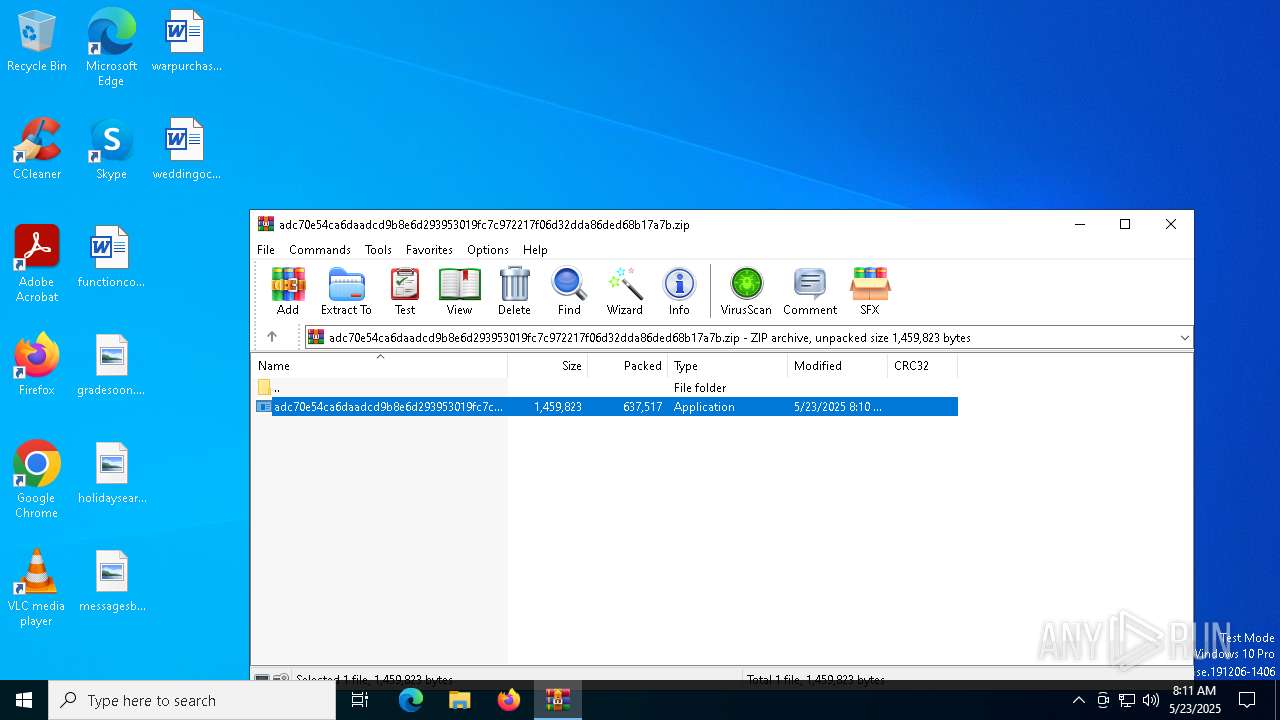The image size is (1280, 720).
Task: Open the Options menu
Action: (488, 250)
